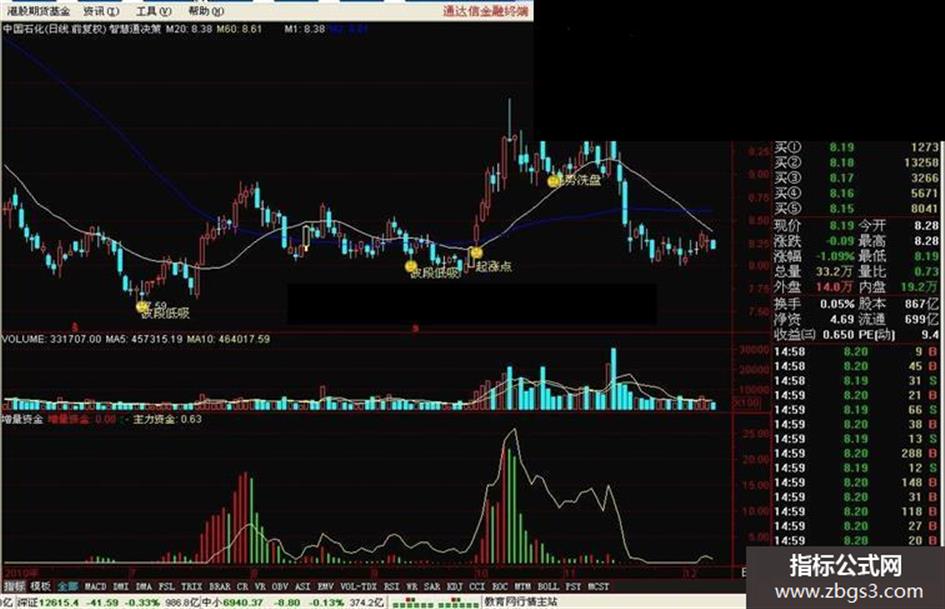The height and width of the screenshot is (609, 945).
Task: Select the SAR indicator tab
Action: coord(432,586)
